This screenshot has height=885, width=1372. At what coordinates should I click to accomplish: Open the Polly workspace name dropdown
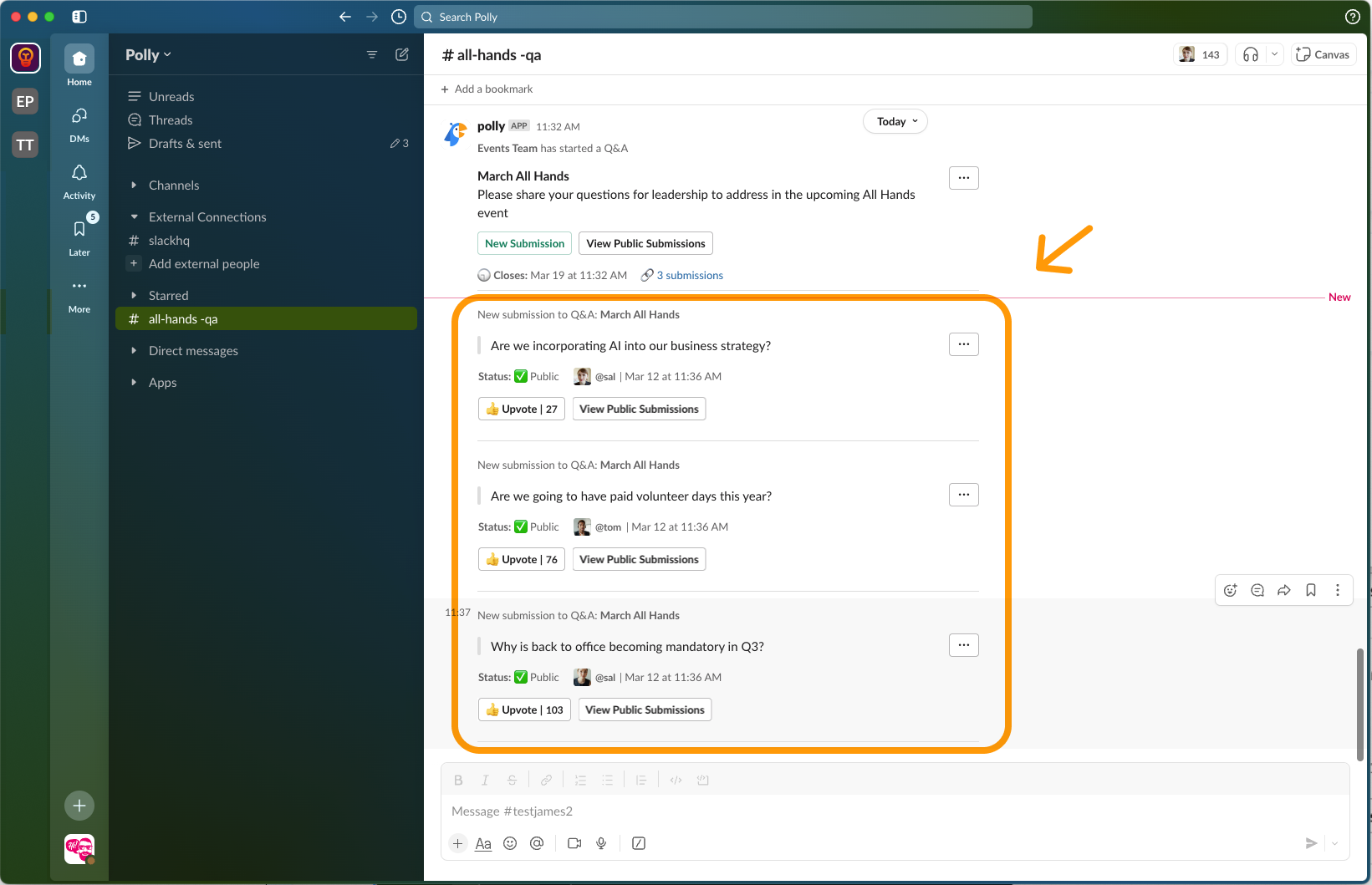[148, 54]
